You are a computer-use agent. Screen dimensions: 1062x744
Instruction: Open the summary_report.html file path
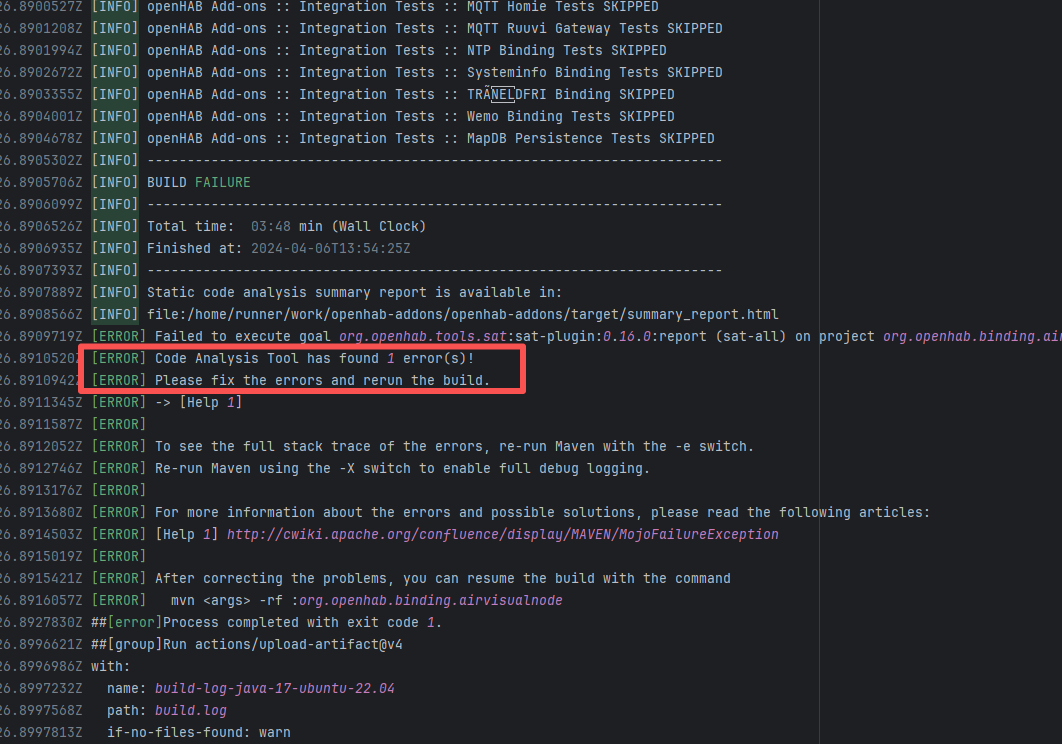462,314
